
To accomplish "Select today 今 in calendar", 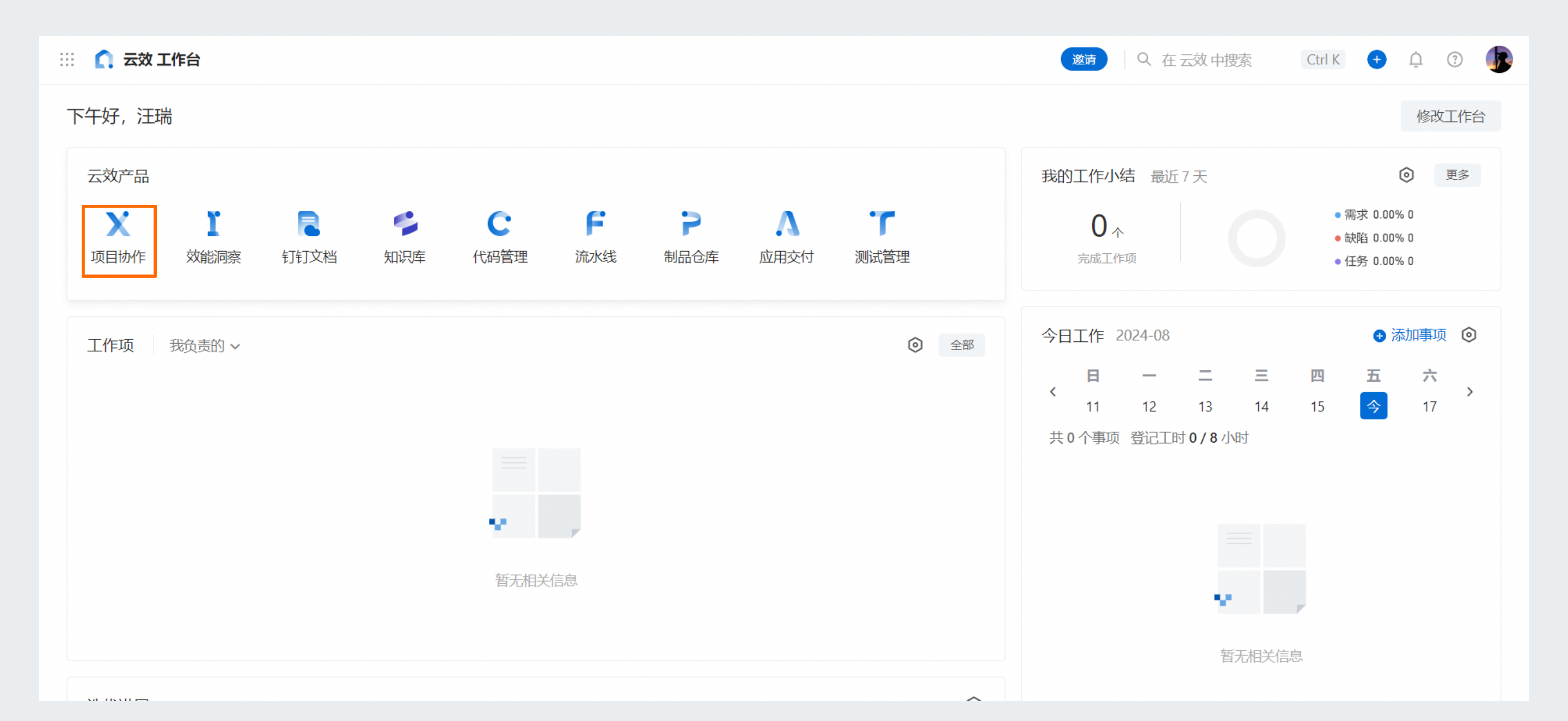I will (x=1374, y=406).
